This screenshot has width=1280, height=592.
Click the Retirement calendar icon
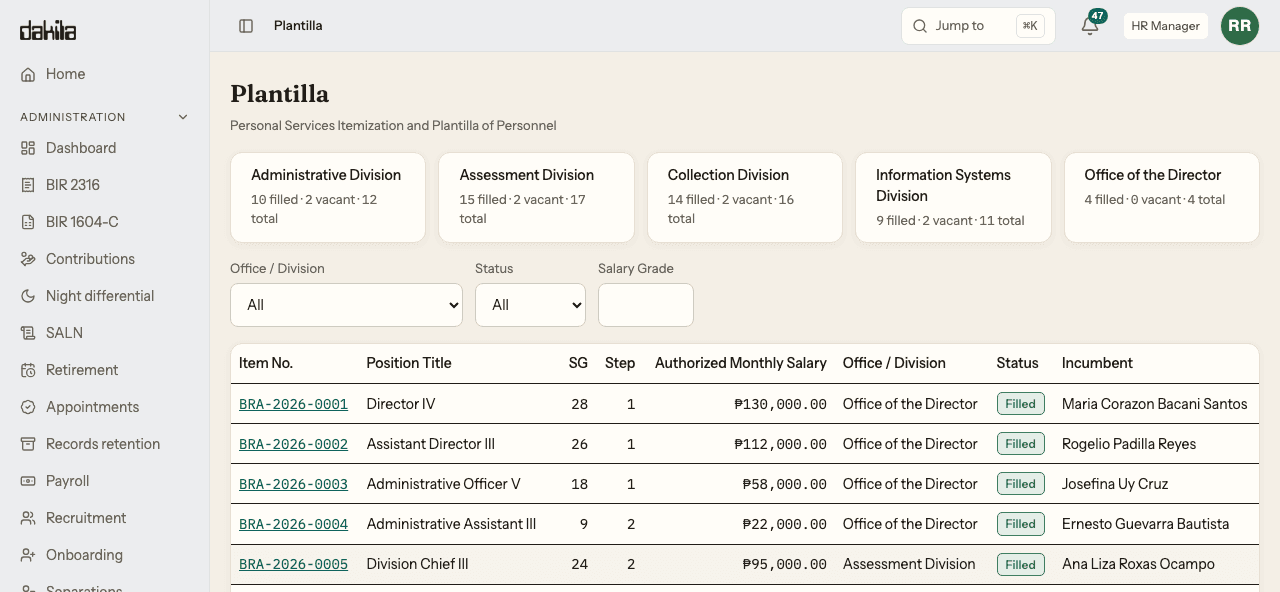(x=28, y=370)
